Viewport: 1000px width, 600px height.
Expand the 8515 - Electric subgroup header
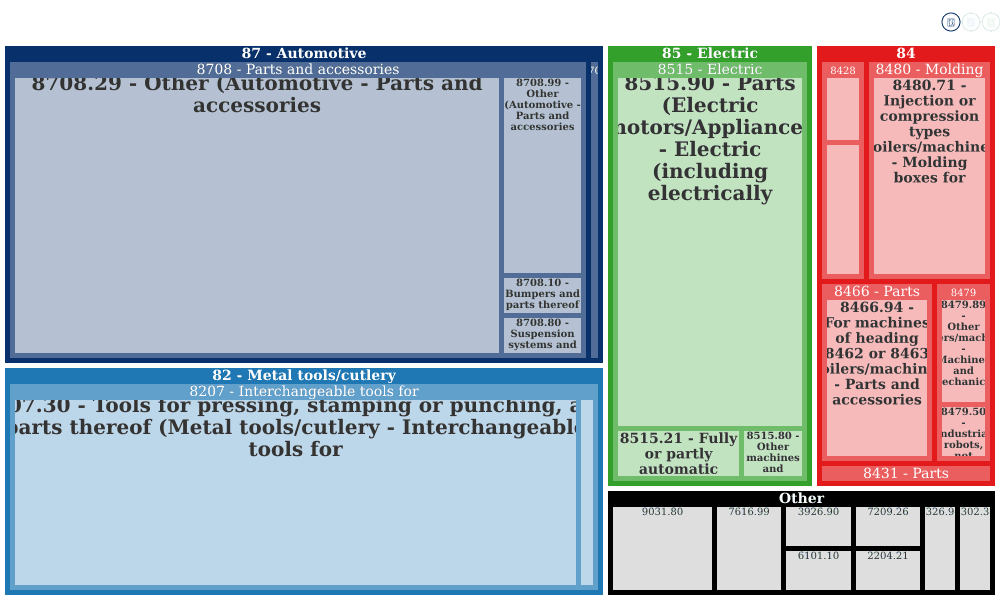click(710, 70)
